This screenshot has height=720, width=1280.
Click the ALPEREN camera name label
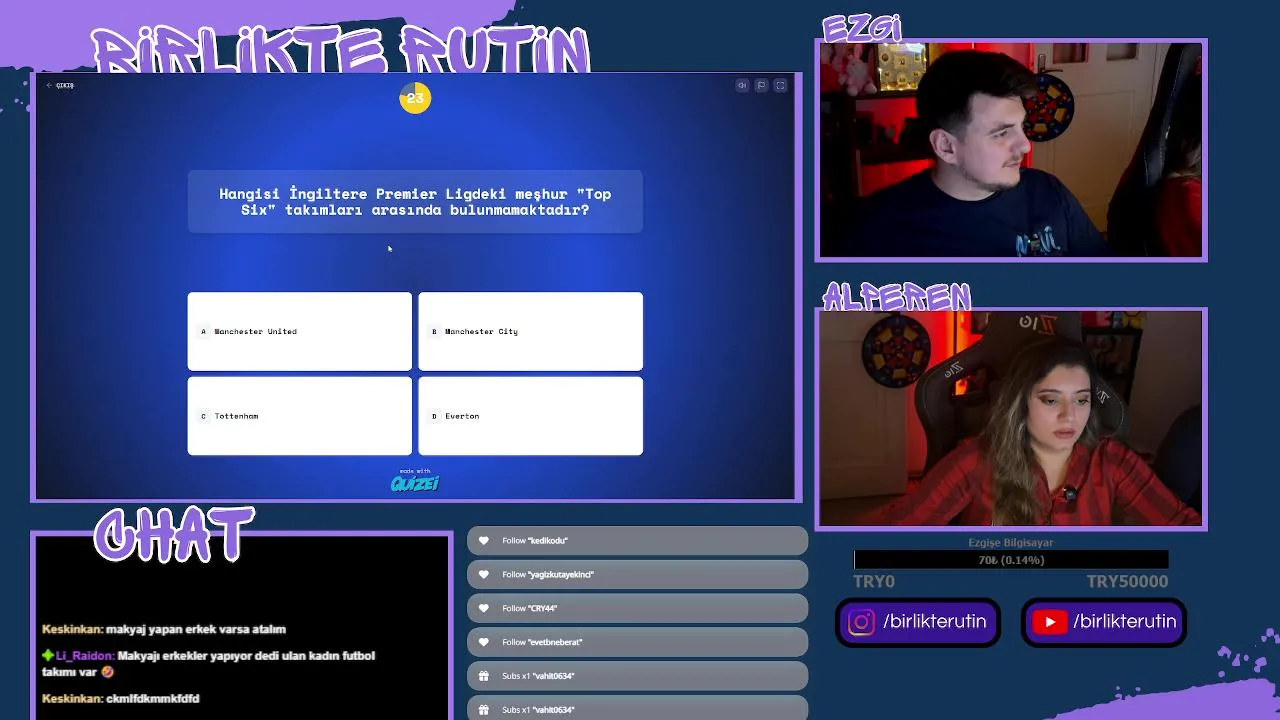(x=897, y=297)
